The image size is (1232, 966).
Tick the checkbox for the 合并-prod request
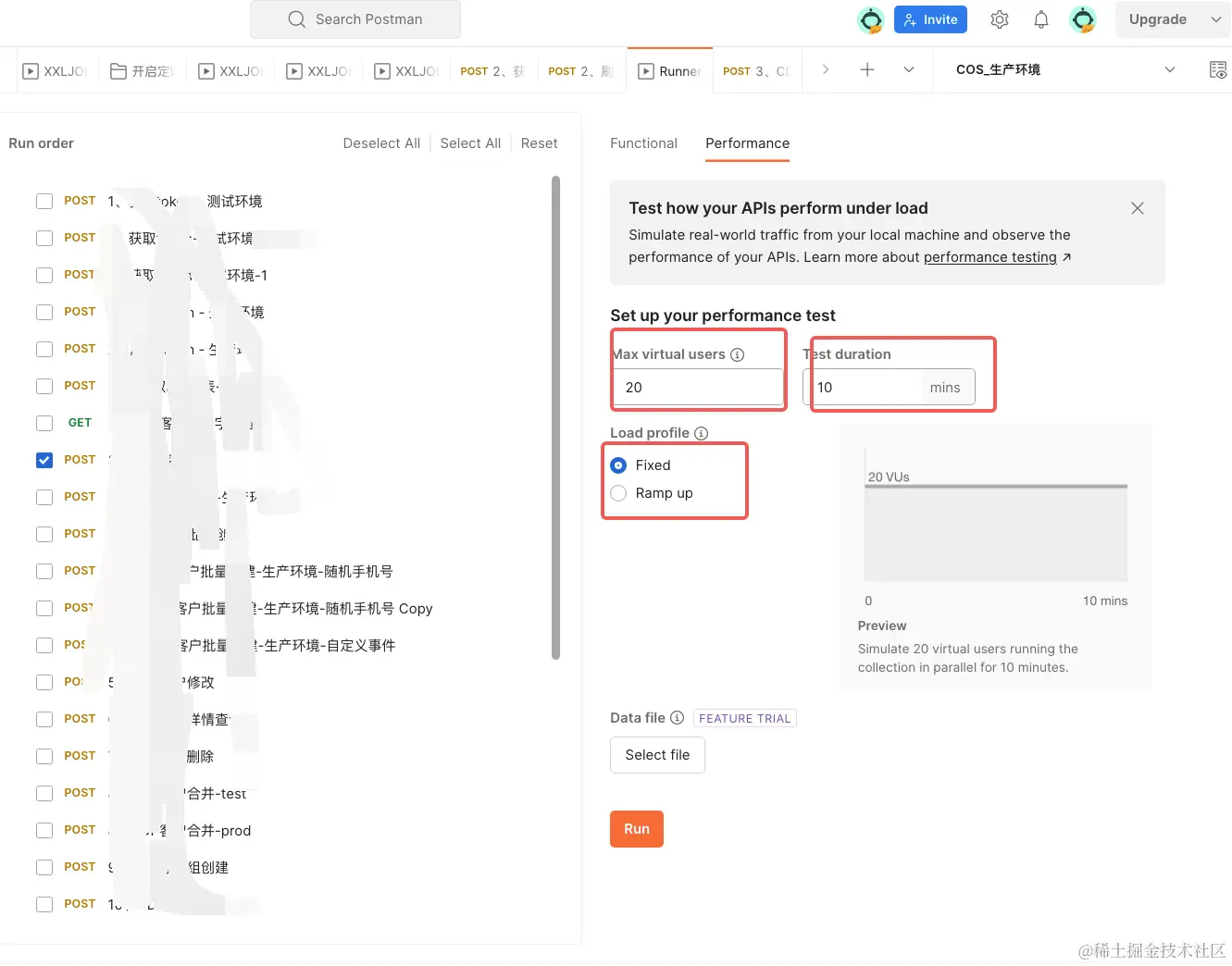point(44,830)
